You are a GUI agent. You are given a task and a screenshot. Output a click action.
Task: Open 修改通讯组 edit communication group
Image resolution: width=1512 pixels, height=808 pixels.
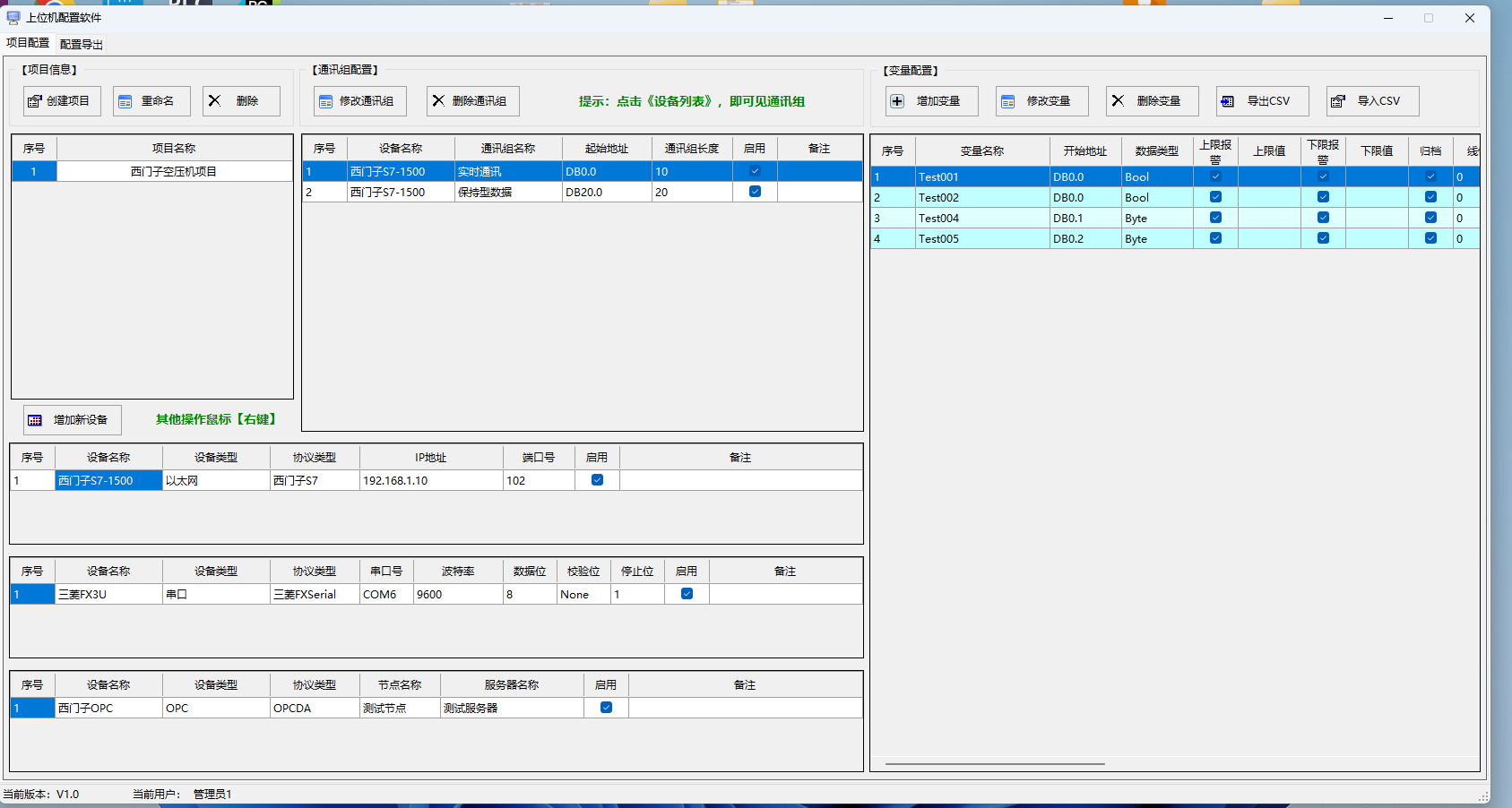point(359,101)
